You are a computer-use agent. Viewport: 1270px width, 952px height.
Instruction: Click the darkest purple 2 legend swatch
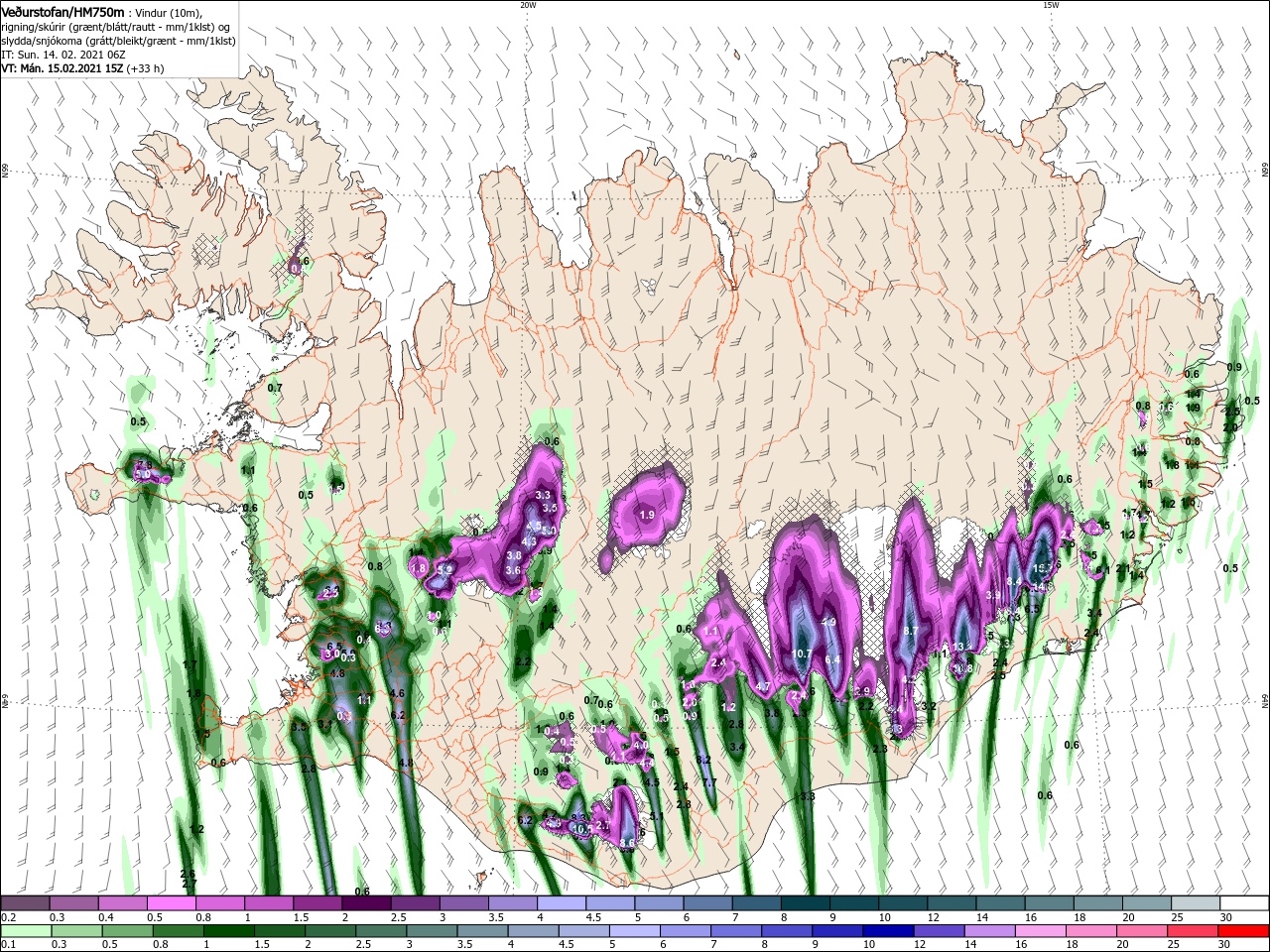tap(366, 903)
